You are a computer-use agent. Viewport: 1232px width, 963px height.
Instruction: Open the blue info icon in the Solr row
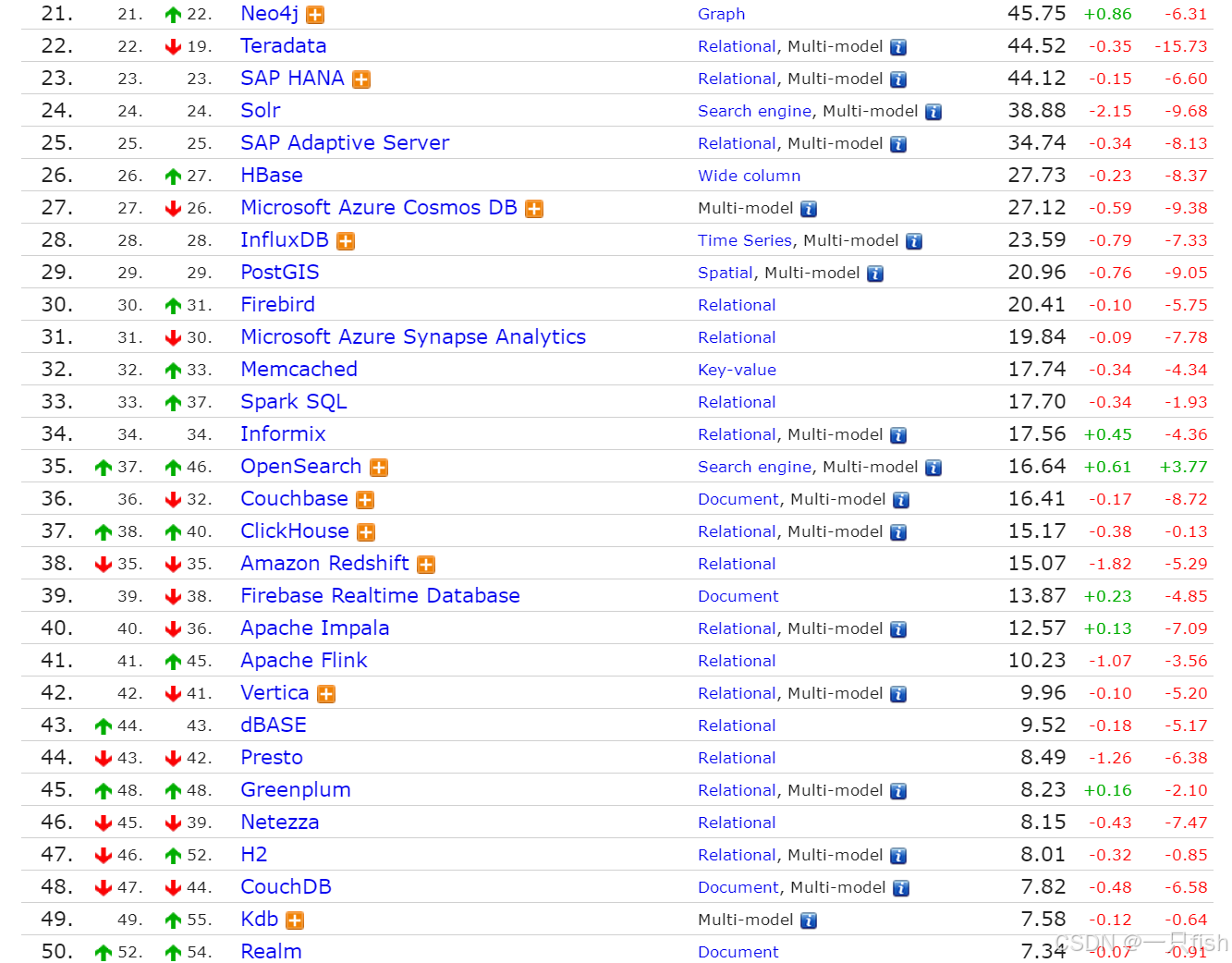[x=933, y=112]
